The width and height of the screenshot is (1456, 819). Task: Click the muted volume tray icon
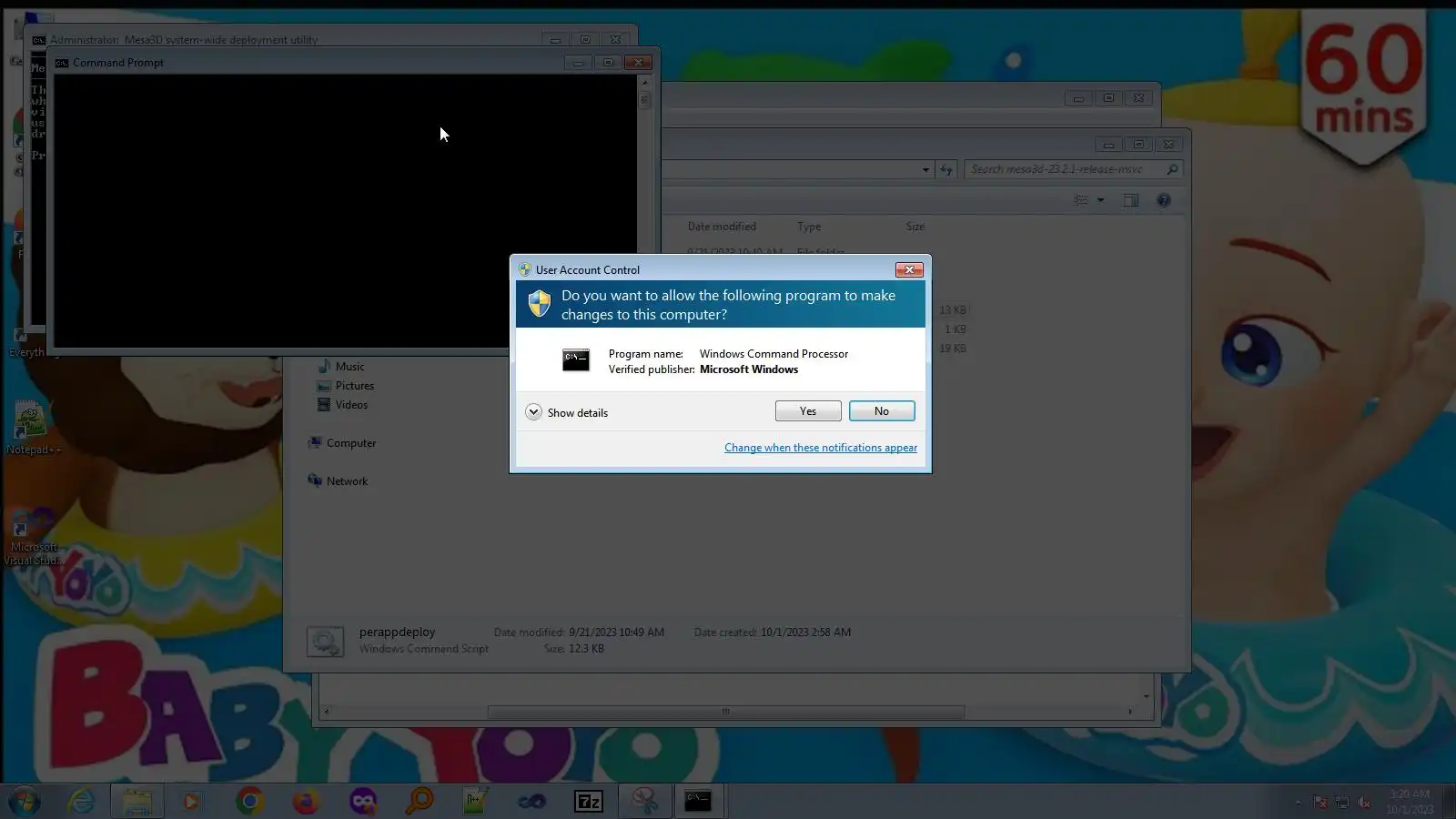tap(1364, 802)
